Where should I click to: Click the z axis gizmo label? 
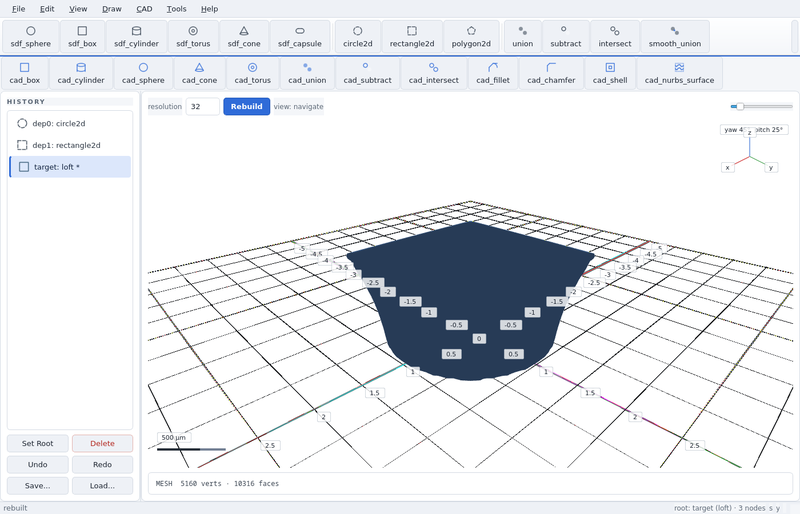point(749,133)
